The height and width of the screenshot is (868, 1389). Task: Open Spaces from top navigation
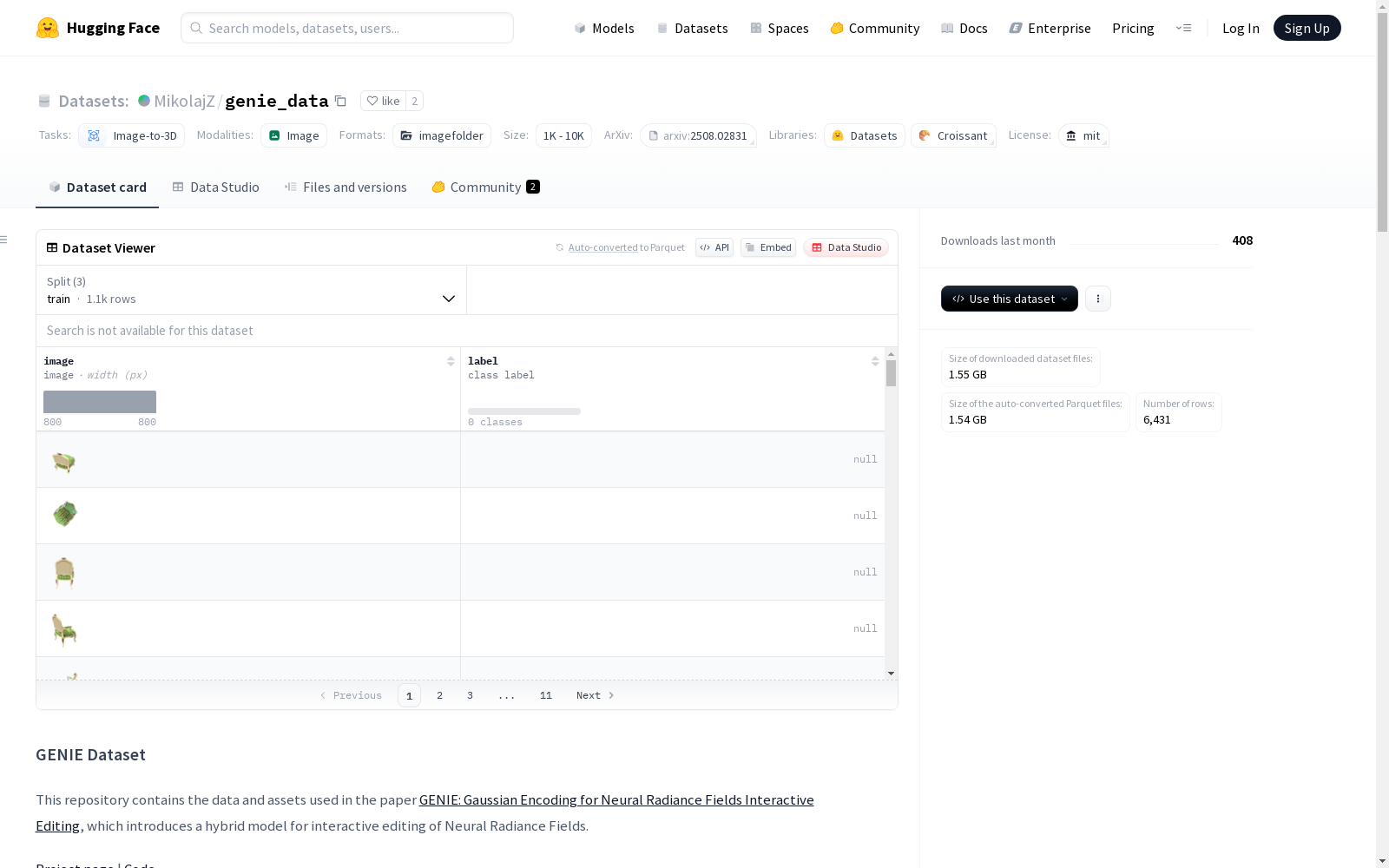pos(780,28)
